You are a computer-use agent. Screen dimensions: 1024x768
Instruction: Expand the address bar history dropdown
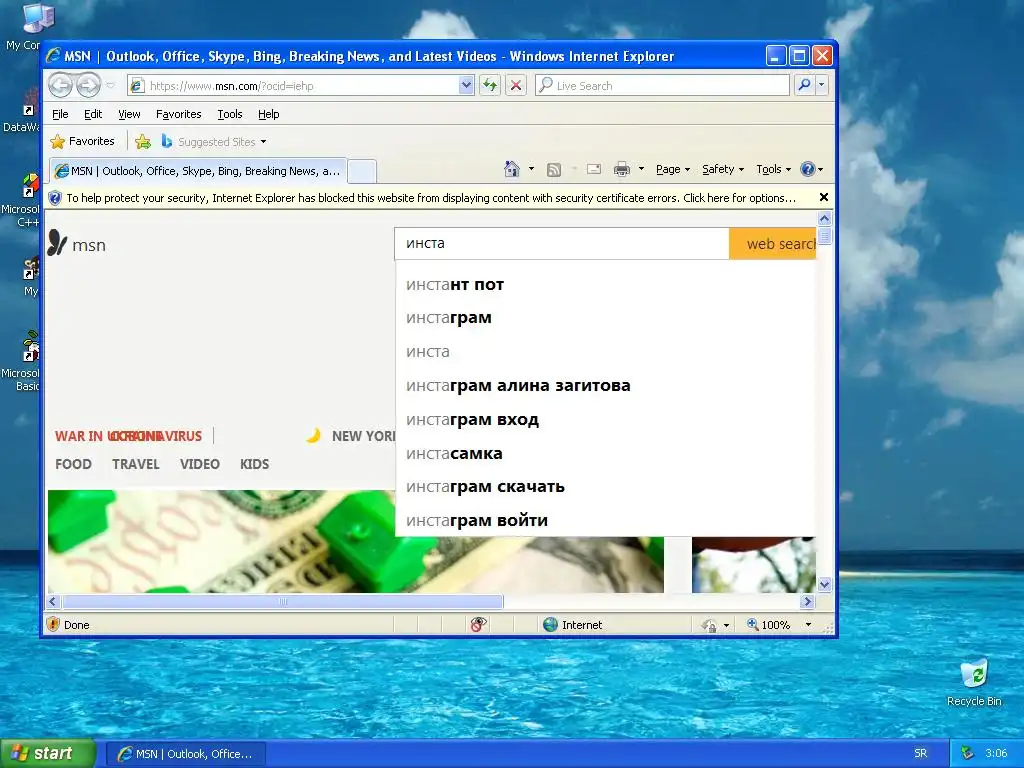click(x=466, y=86)
